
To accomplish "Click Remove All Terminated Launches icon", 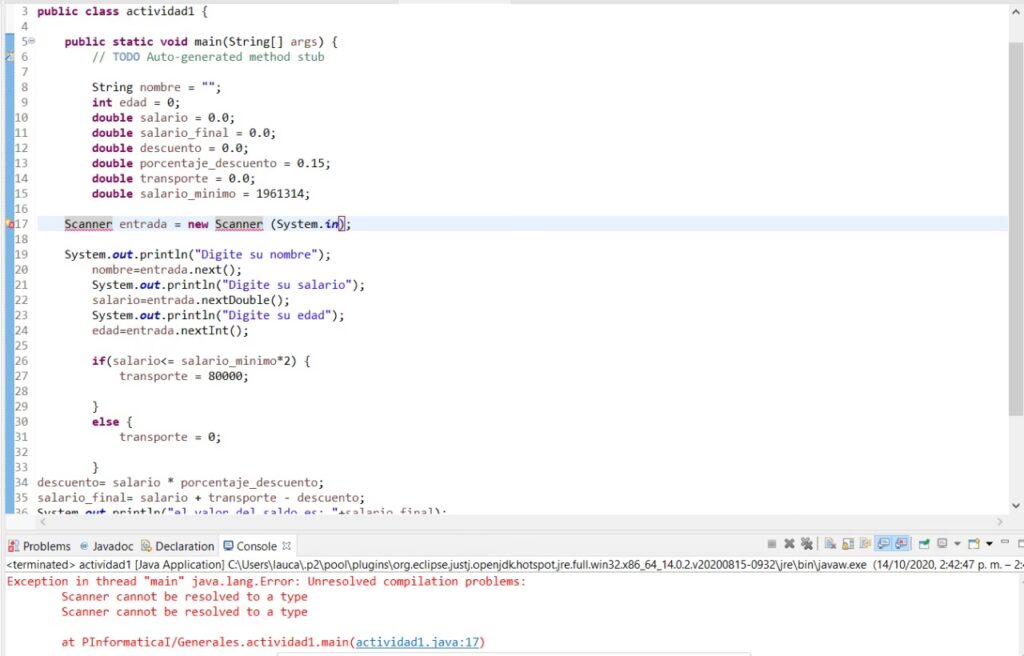I will tap(807, 544).
